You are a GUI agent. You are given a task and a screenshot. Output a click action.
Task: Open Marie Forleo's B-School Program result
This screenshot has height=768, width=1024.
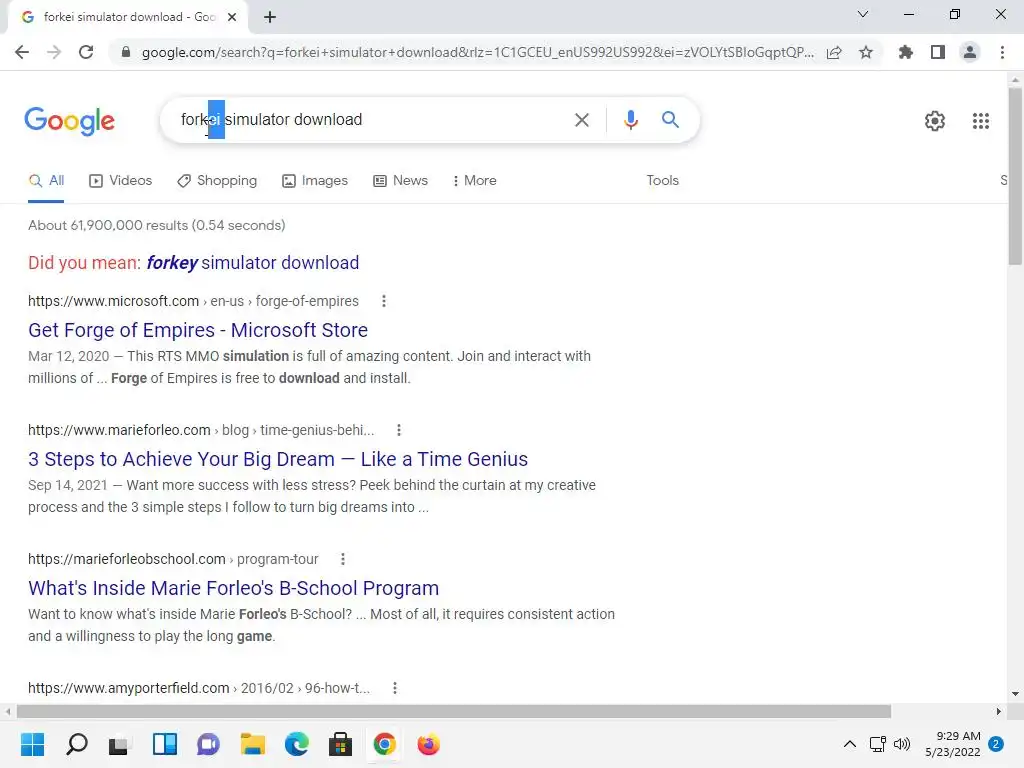point(233,588)
